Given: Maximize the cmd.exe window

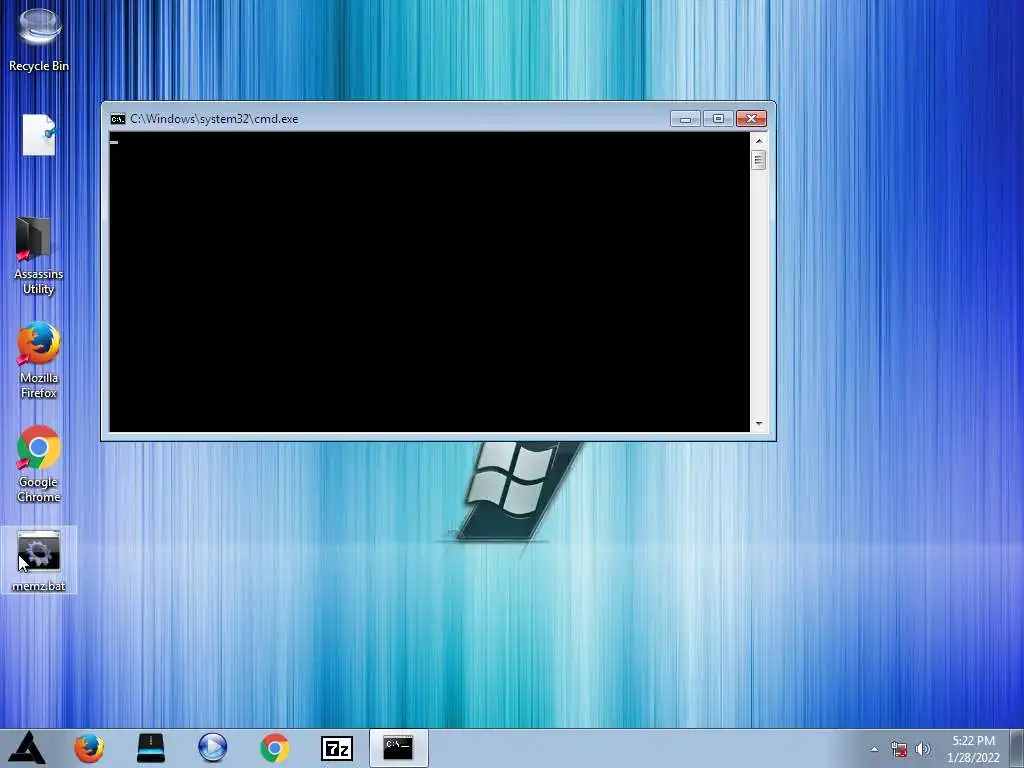Looking at the screenshot, I should 718,119.
